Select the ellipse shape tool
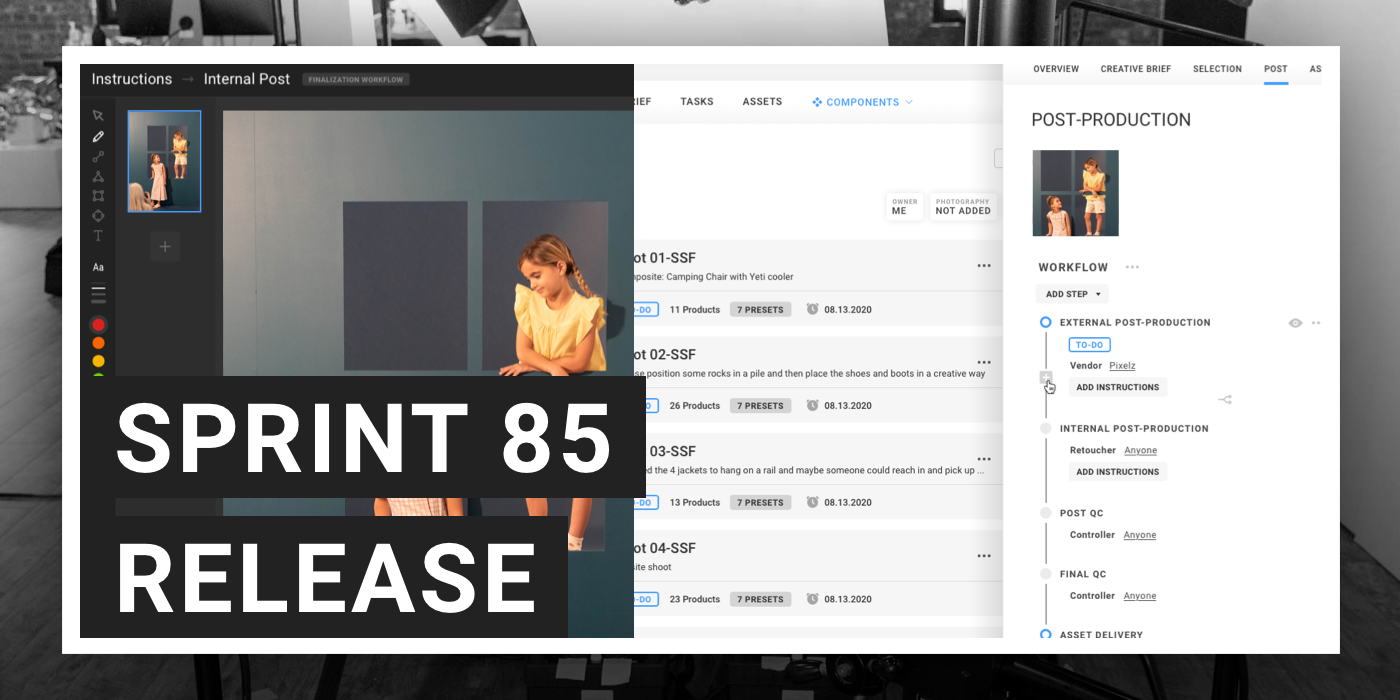The width and height of the screenshot is (1400, 700). tap(98, 216)
